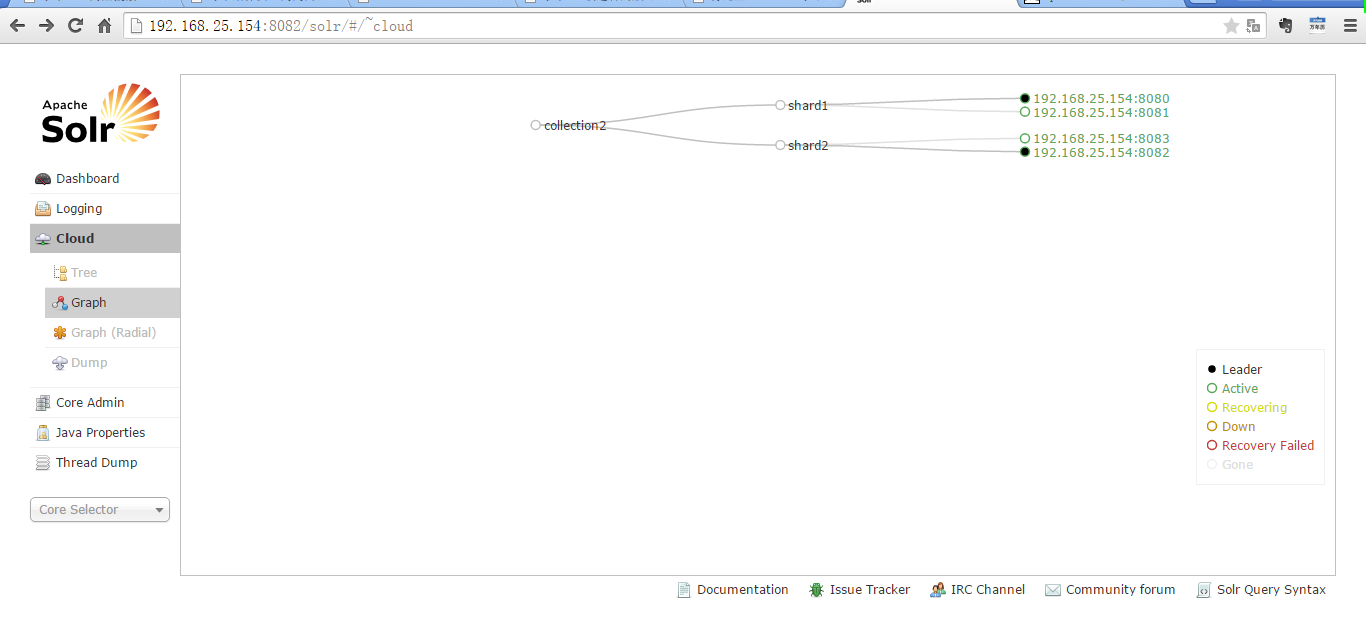
Task: Click the Leader legend entry
Action: point(1235,369)
